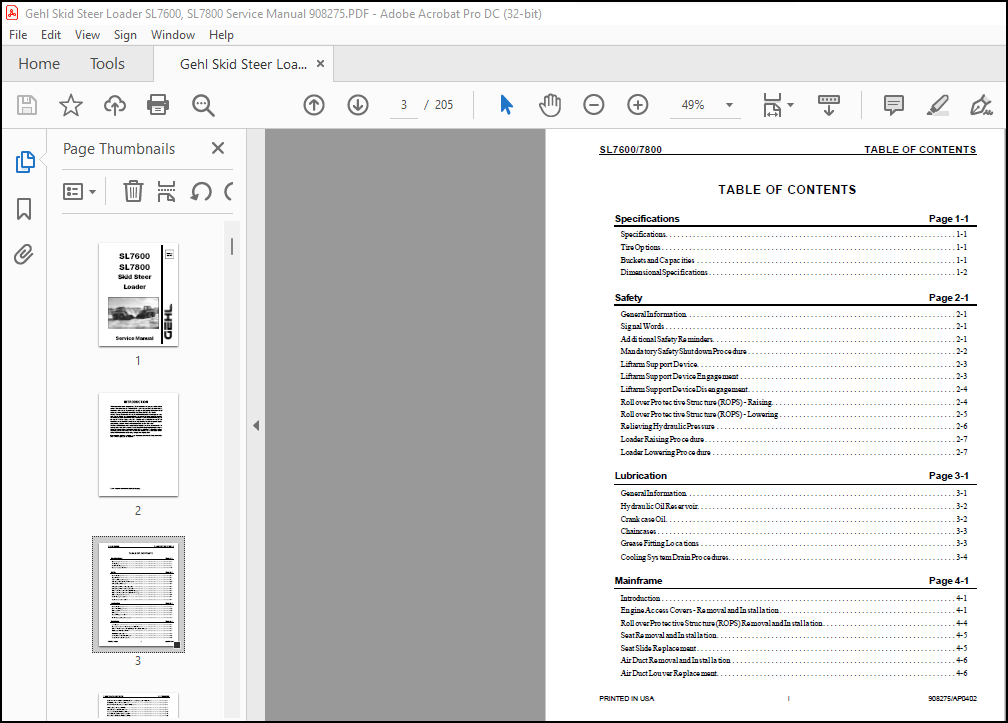Image resolution: width=1008 pixels, height=723 pixels.
Task: Print the document with printer icon
Action: pos(158,105)
